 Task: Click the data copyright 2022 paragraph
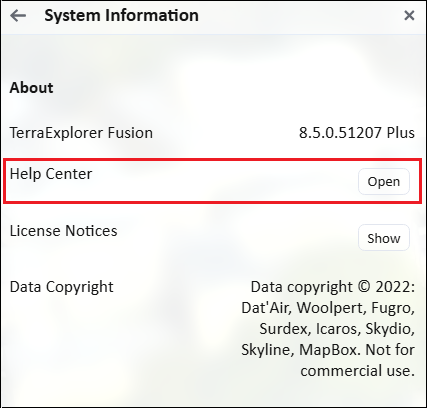(328, 329)
